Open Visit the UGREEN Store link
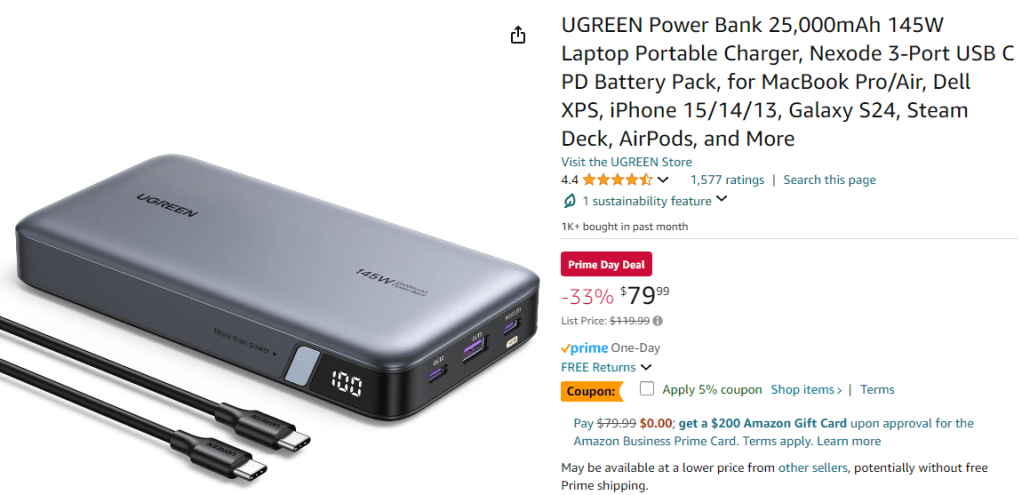The image size is (1022, 495). coord(626,162)
